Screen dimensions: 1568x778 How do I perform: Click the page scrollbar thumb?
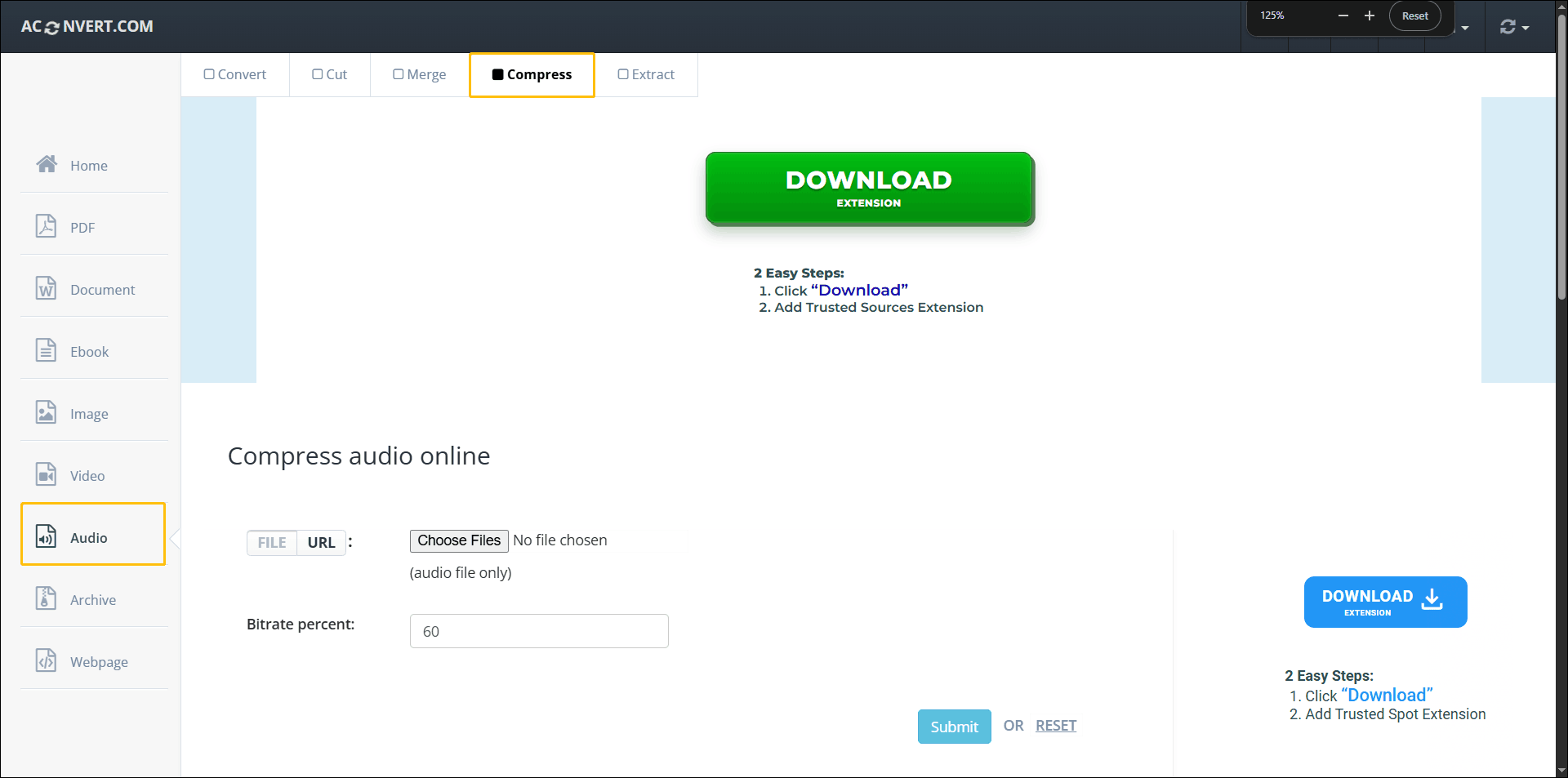(1561, 155)
